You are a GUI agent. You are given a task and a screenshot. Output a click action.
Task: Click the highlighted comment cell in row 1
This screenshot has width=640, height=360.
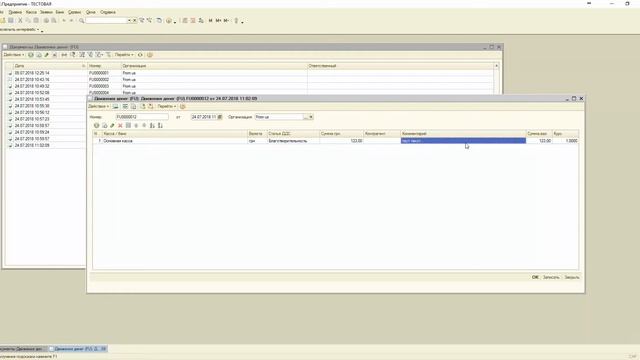click(x=463, y=141)
